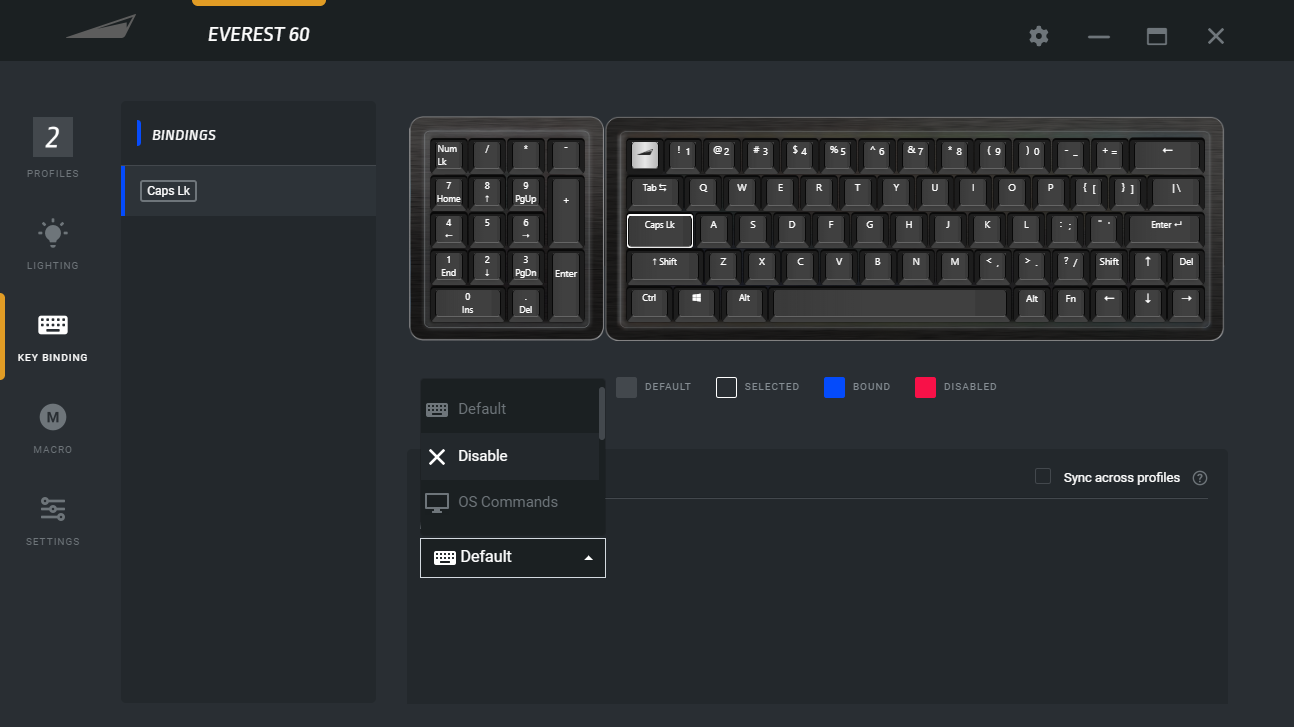Select the Caps Lk key on keyboard
Image resolution: width=1294 pixels, height=727 pixels.
pyautogui.click(x=660, y=230)
